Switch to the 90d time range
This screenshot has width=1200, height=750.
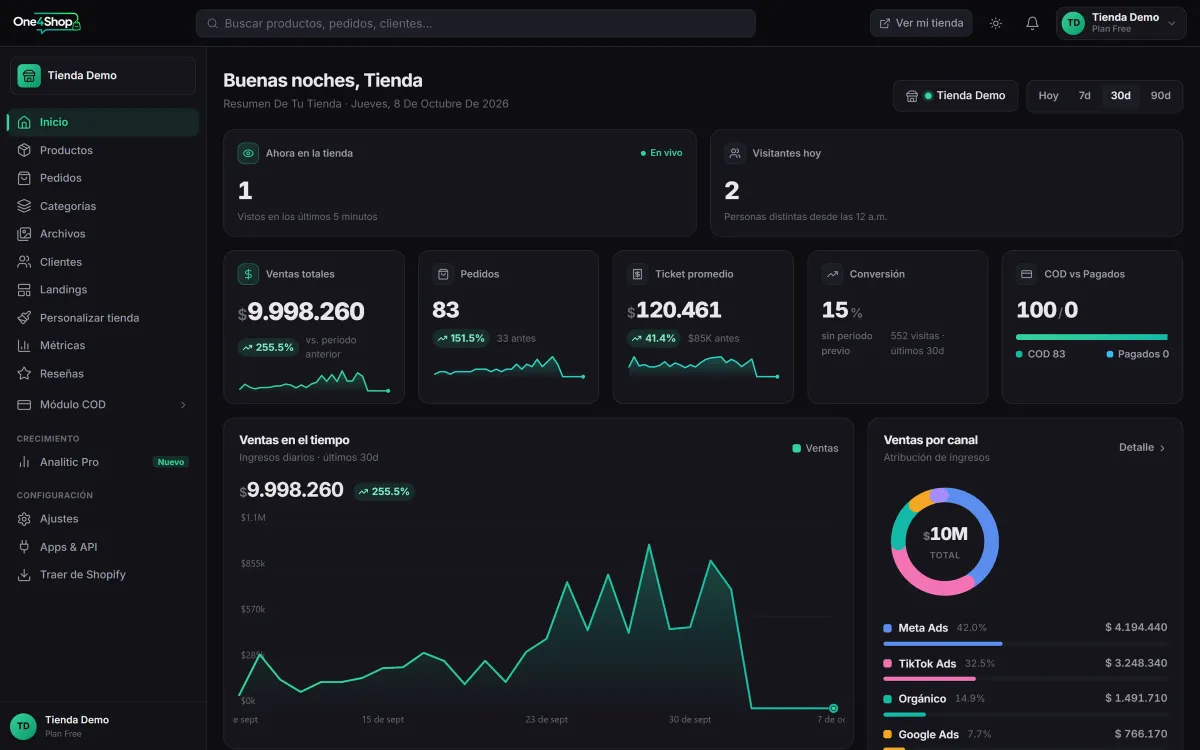1160,96
